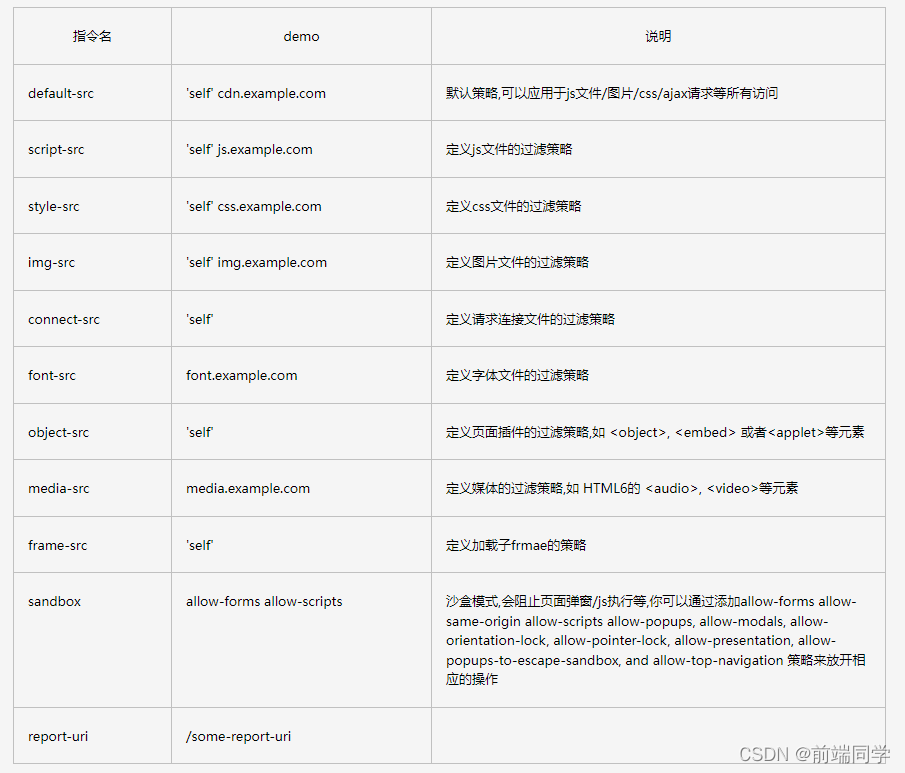Click the allow-forms allow-scripts value
905x773 pixels.
click(264, 602)
